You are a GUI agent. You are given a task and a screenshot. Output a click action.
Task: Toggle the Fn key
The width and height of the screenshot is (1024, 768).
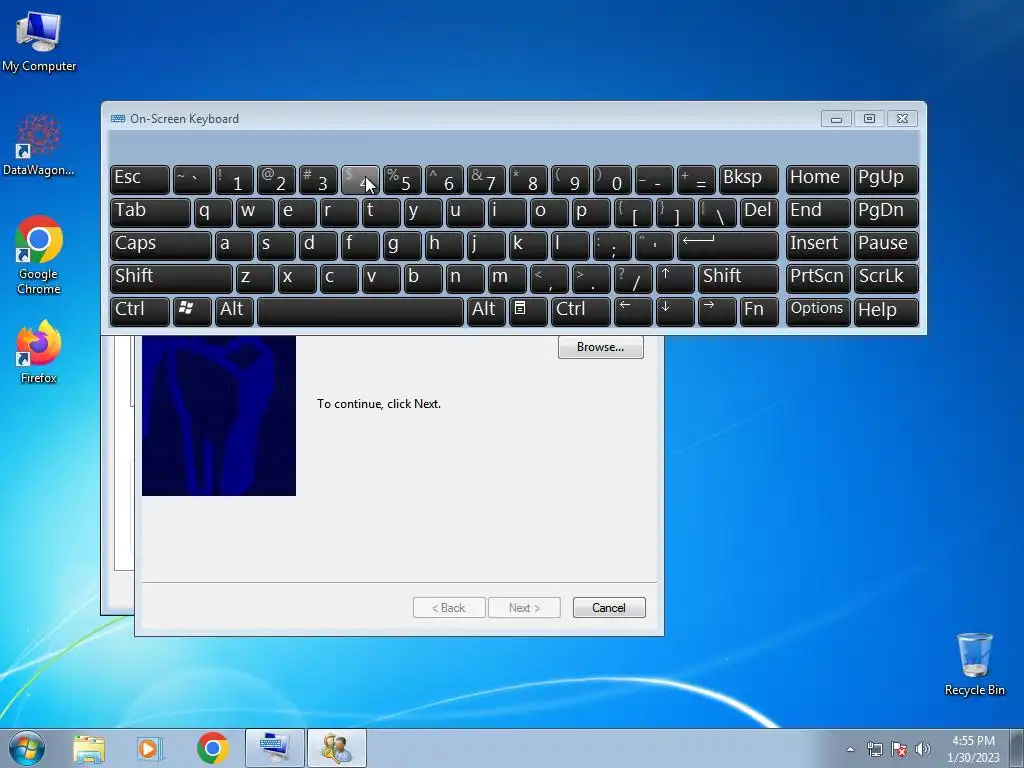[759, 311]
